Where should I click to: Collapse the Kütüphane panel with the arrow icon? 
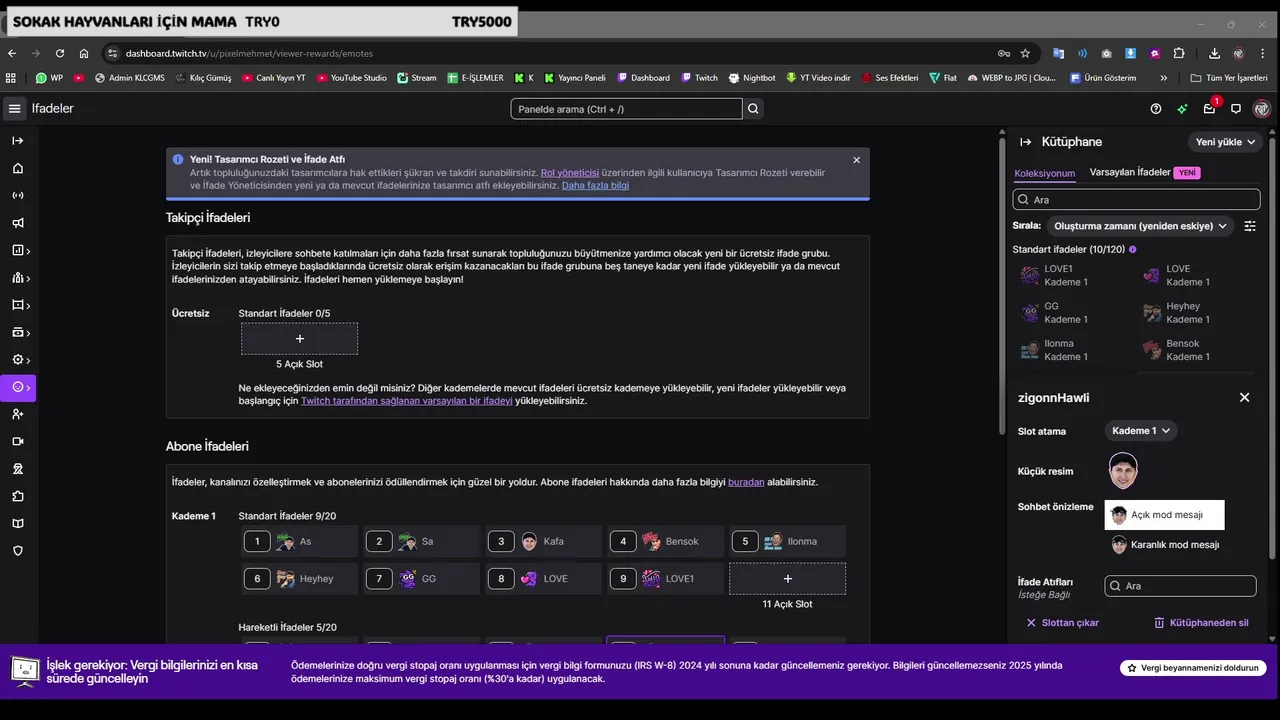point(1025,142)
